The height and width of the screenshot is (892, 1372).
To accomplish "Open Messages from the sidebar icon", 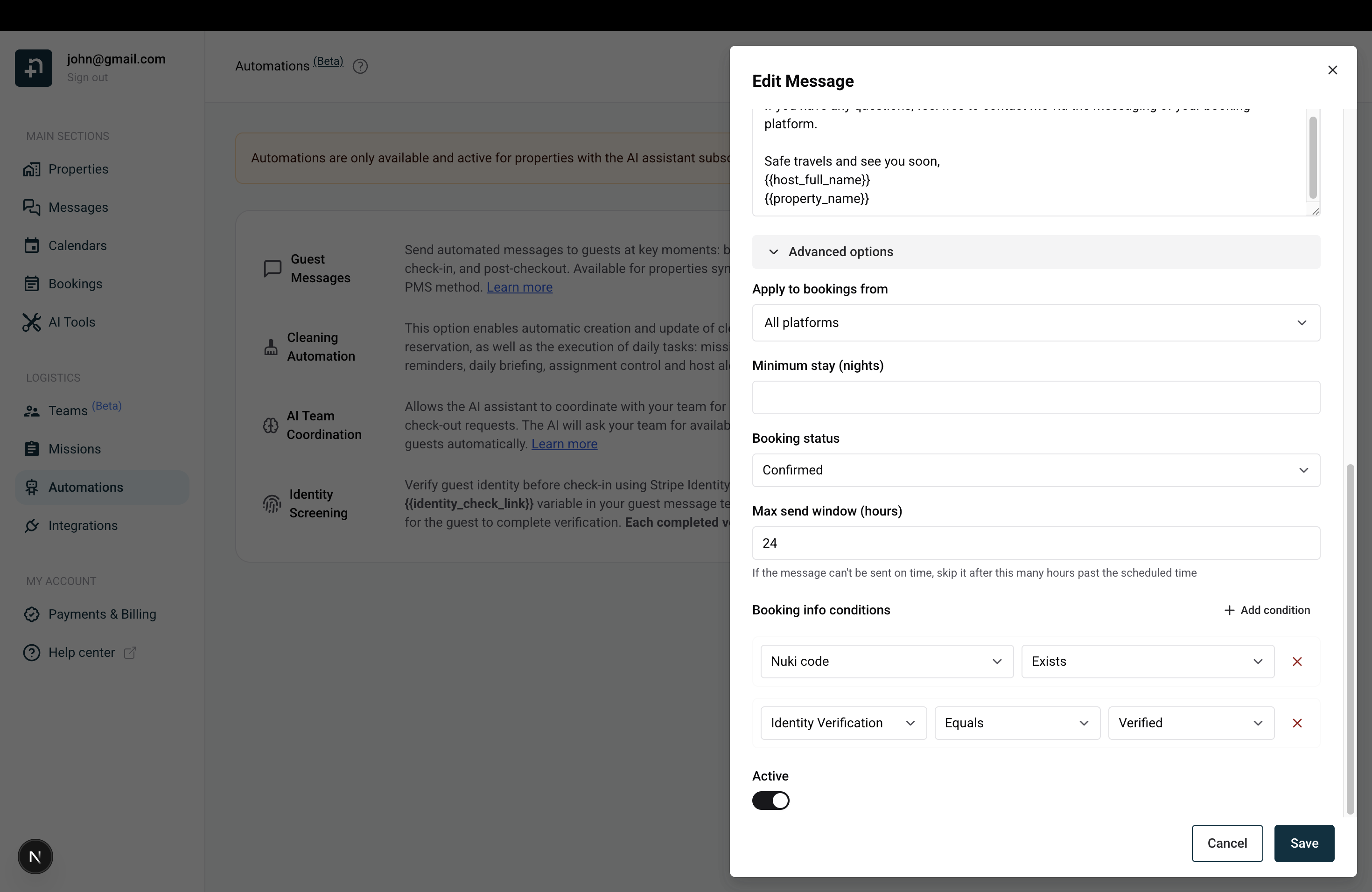I will click(33, 207).
